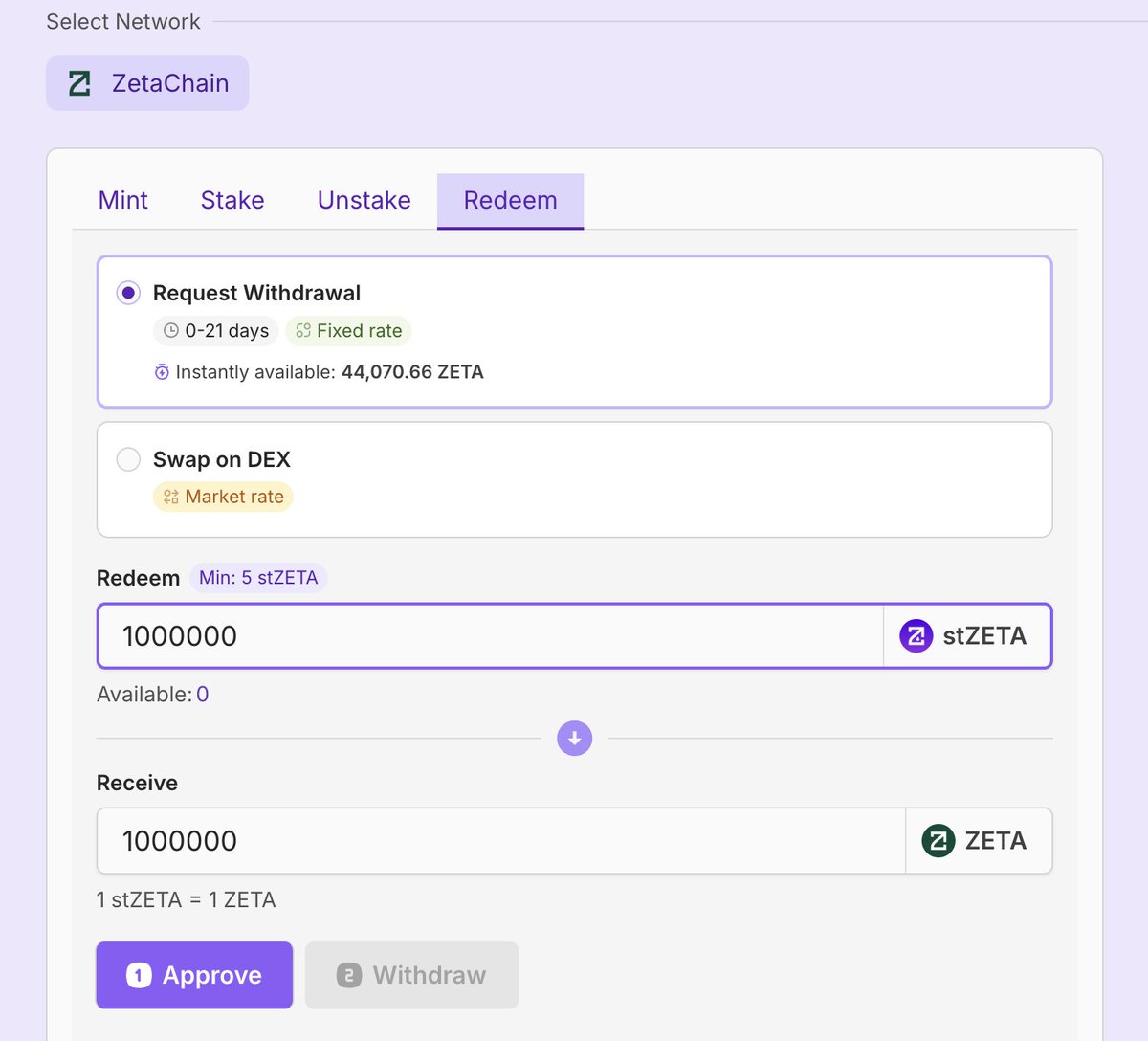Click the 1 stZETA = 1 ZETA rate text
The width and height of the screenshot is (1148, 1041).
[x=187, y=900]
